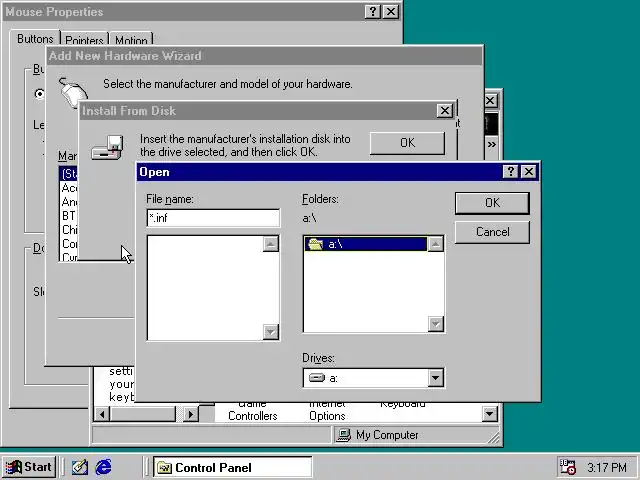The image size is (640, 480).
Task: Click OK in Install From Disk dialog
Action: [407, 143]
